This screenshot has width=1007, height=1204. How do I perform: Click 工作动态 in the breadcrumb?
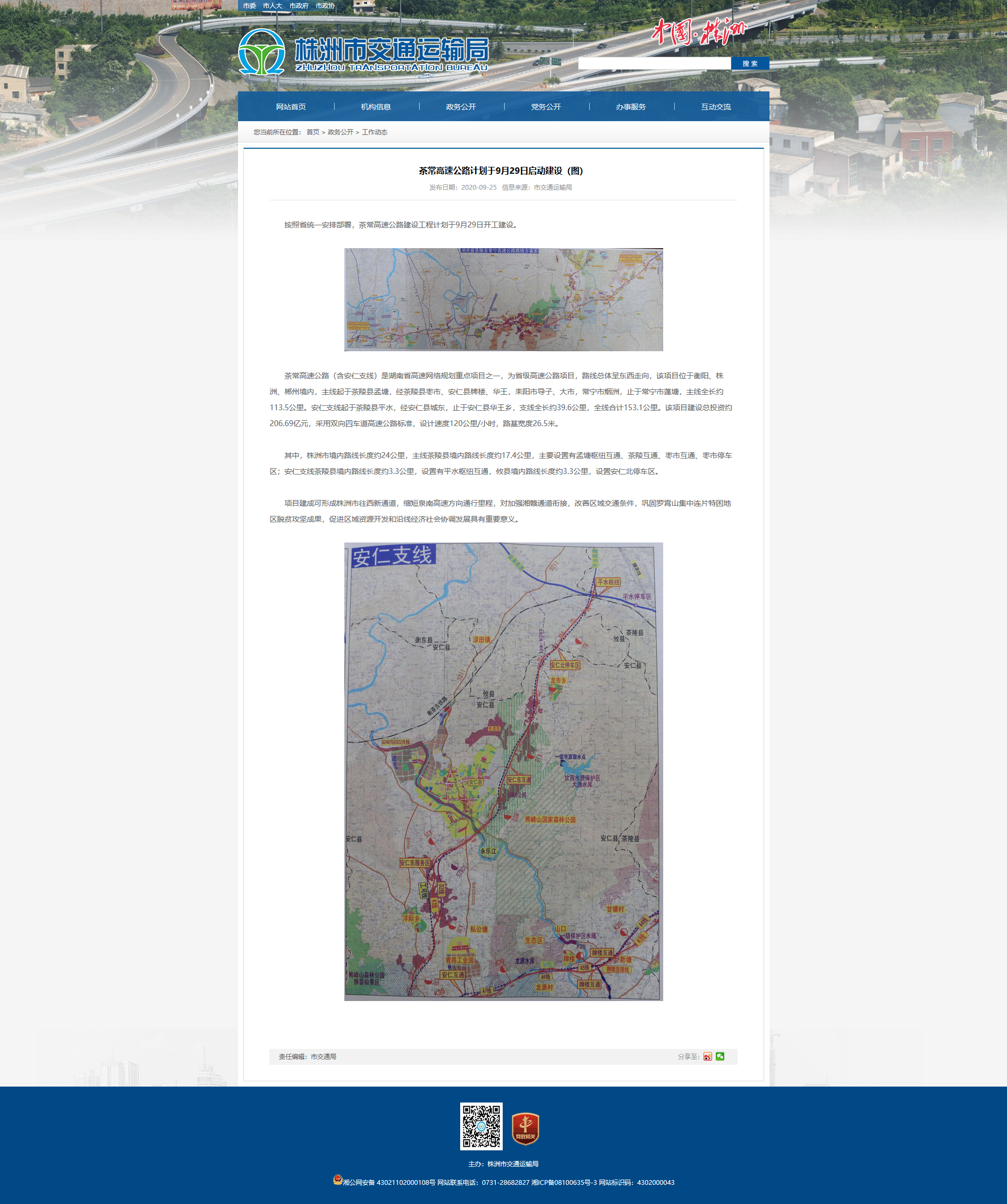(x=375, y=132)
